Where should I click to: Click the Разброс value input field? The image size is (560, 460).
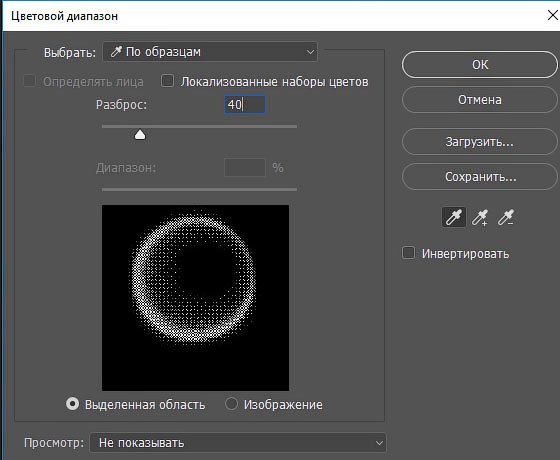245,105
